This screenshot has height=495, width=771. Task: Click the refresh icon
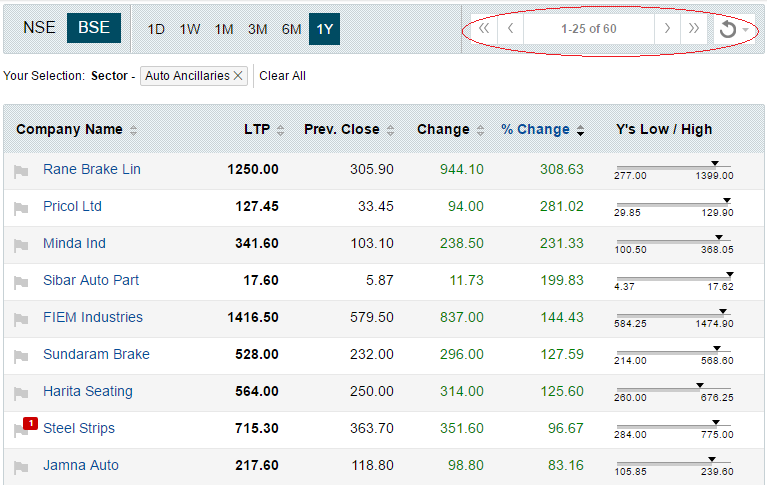[x=728, y=29]
